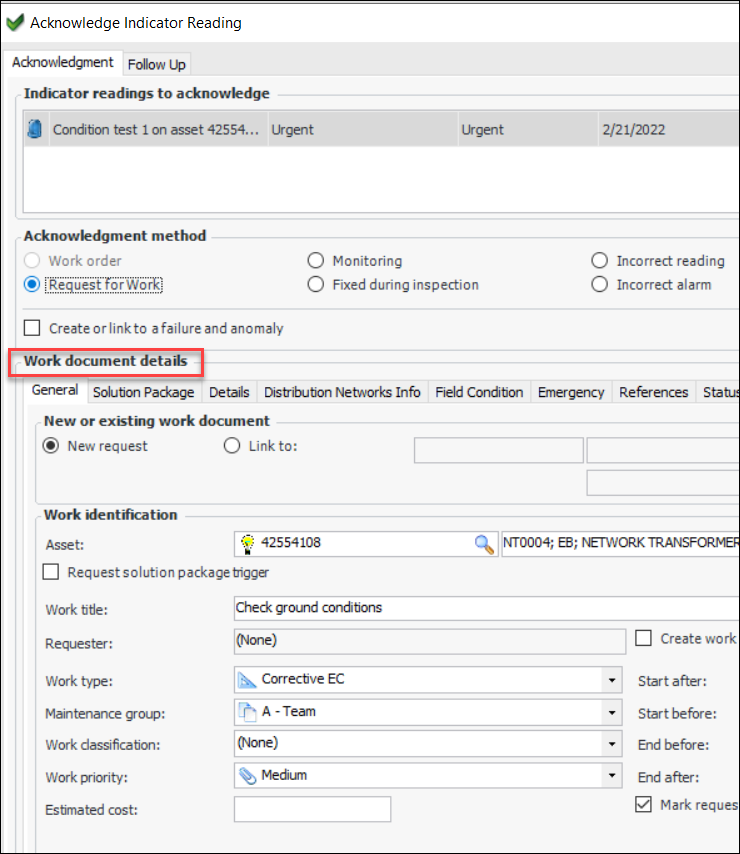Select the Link to radio option
Viewport: 740px width, 854px height.
(232, 446)
